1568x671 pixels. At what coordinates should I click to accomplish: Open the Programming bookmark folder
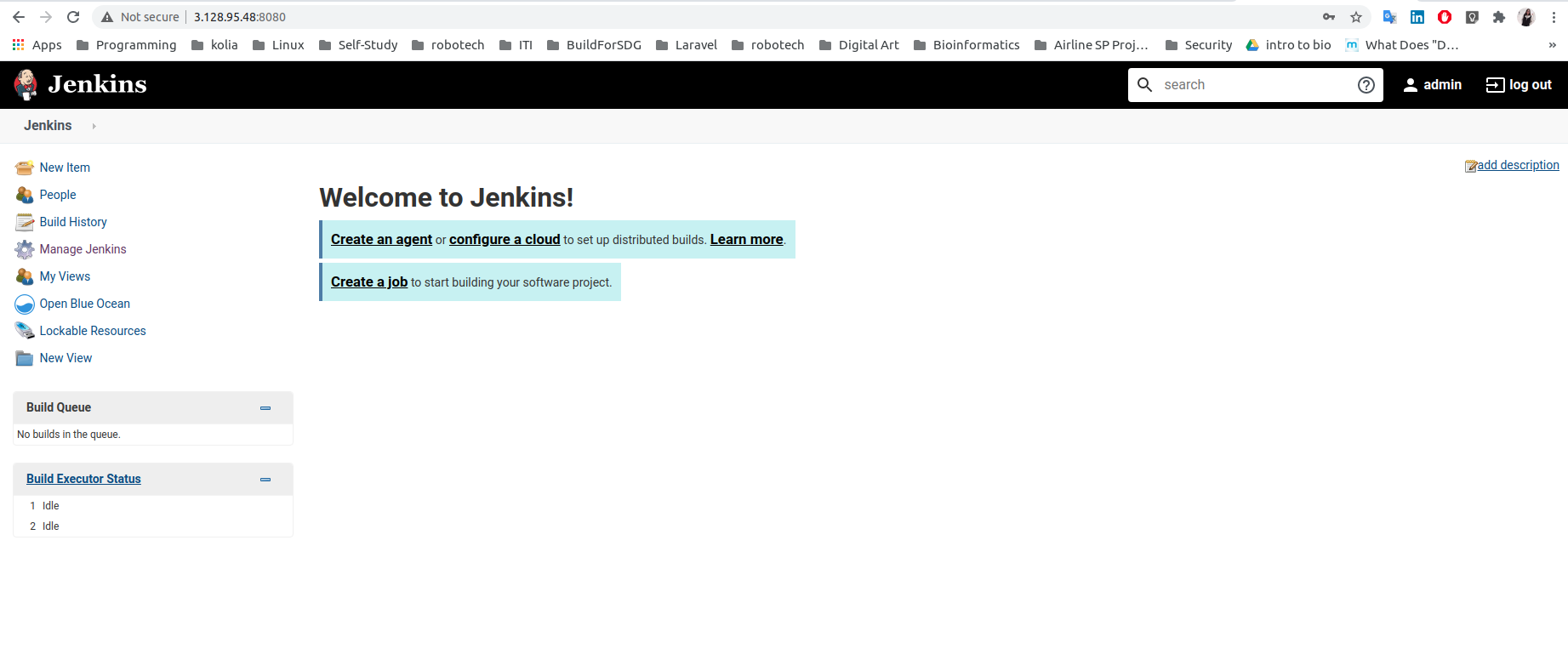point(127,45)
